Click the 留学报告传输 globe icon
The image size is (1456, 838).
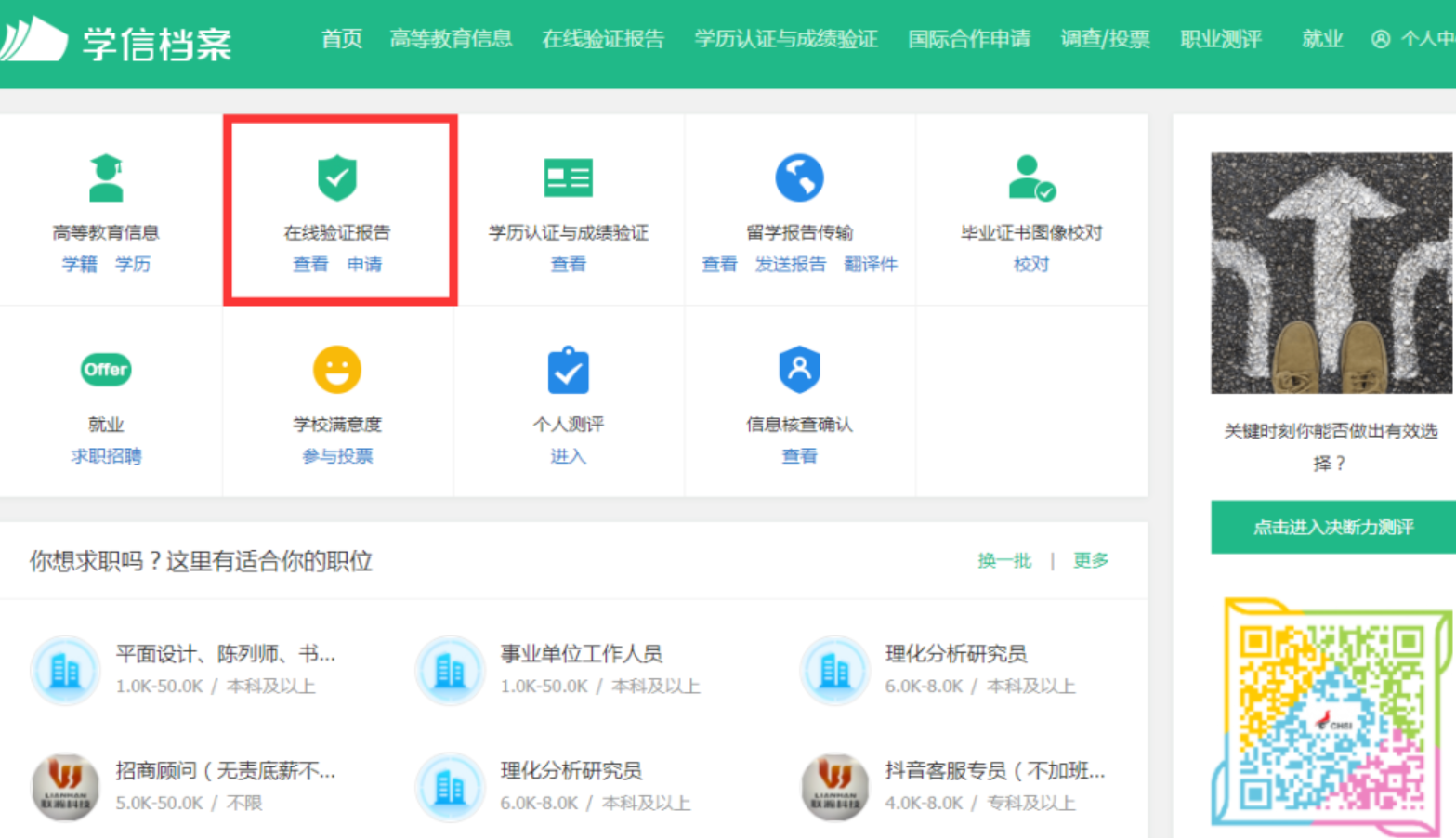(799, 177)
